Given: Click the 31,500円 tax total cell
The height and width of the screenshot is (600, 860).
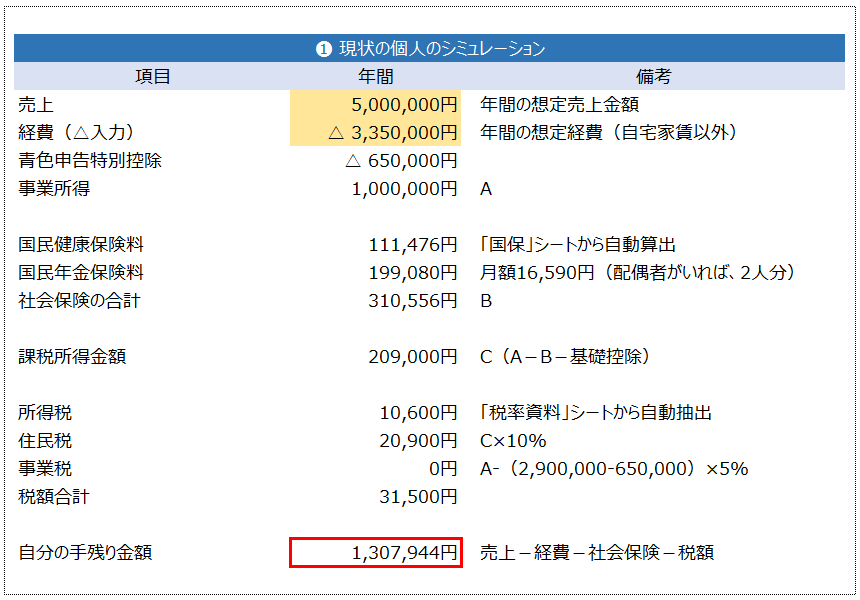Looking at the screenshot, I should [418, 496].
